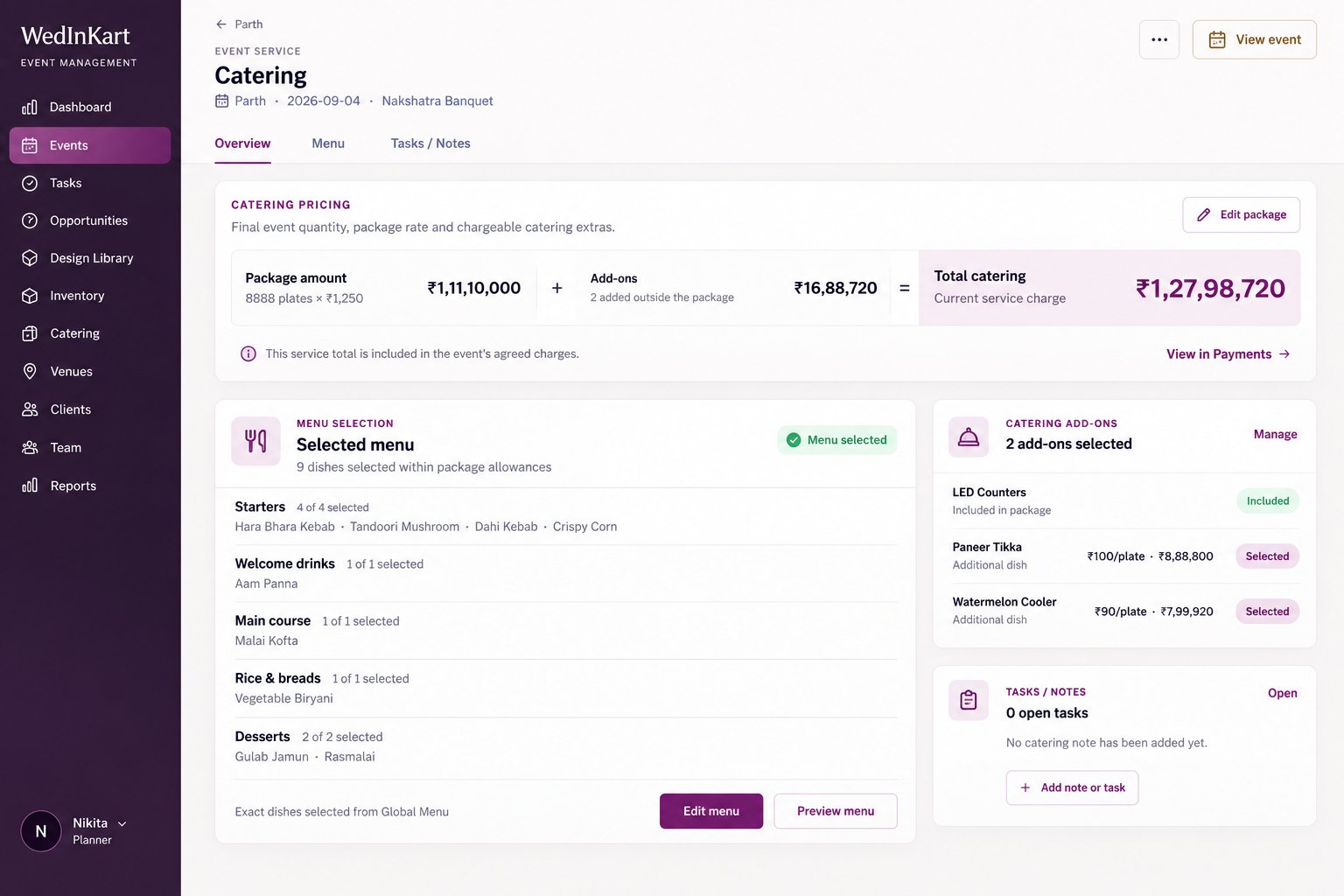Image resolution: width=1344 pixels, height=896 pixels.
Task: Click the info icon beside service total note
Action: point(248,353)
